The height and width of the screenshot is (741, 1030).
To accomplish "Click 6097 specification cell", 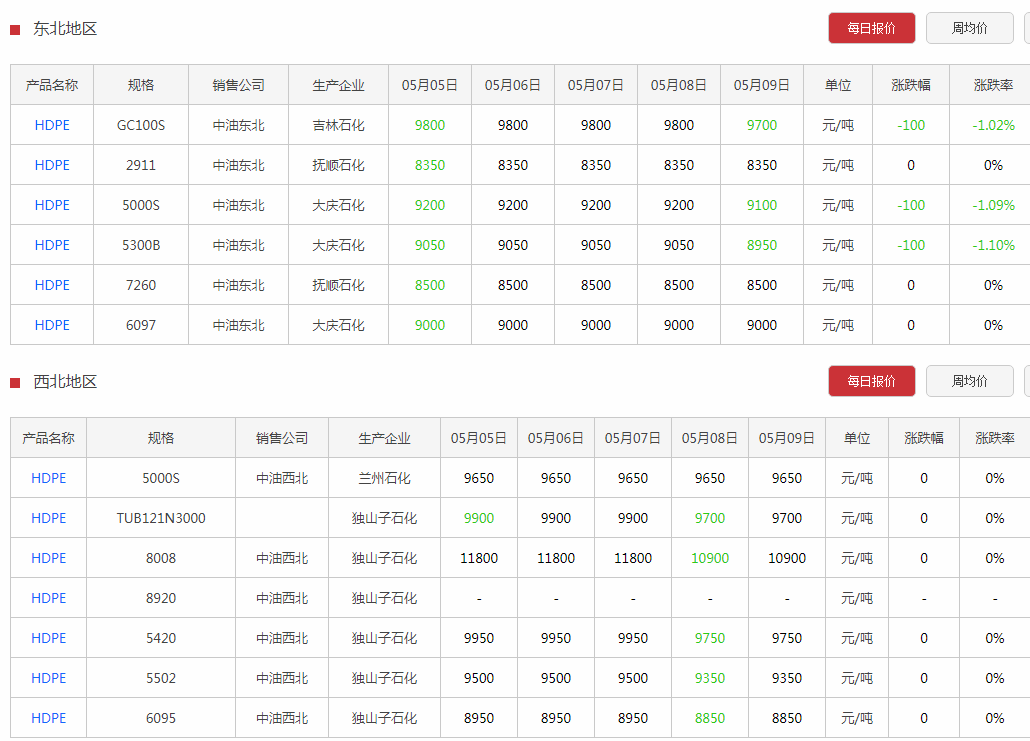I will tap(141, 325).
